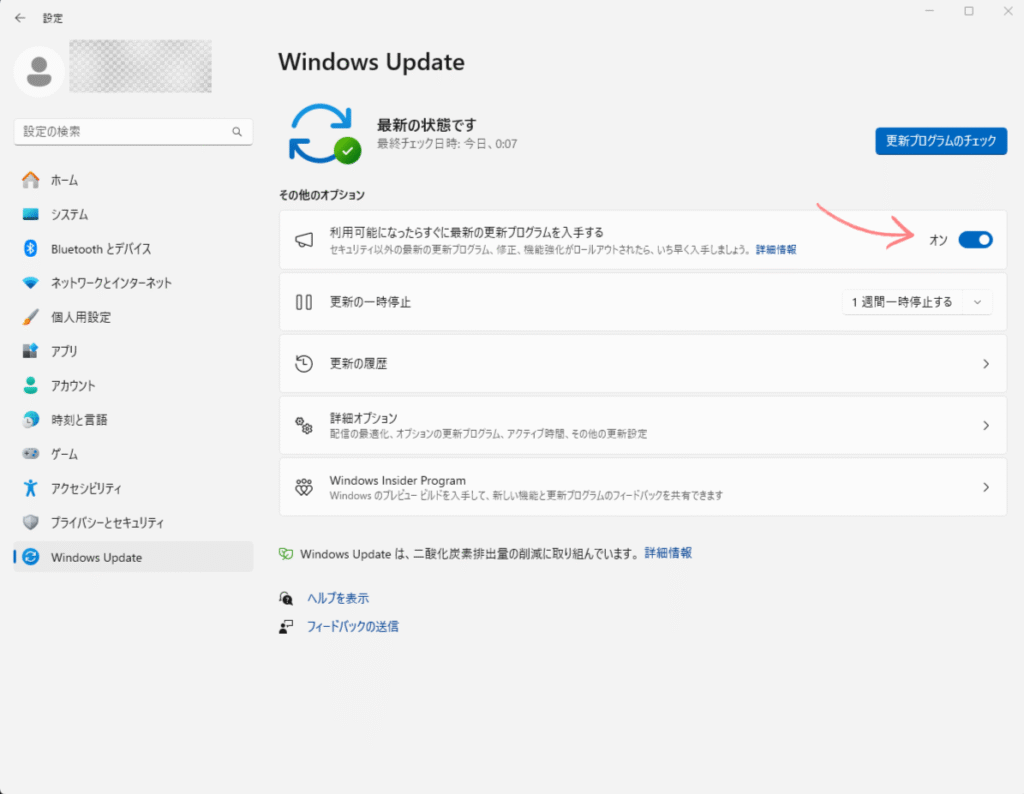Click the Accounts person icon in sidebar
The height and width of the screenshot is (794, 1024).
tap(31, 385)
